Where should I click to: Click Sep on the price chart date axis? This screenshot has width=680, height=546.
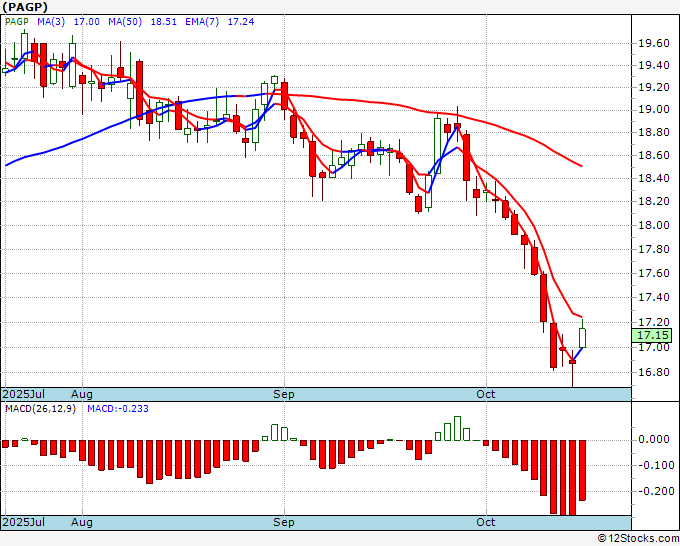click(x=284, y=394)
